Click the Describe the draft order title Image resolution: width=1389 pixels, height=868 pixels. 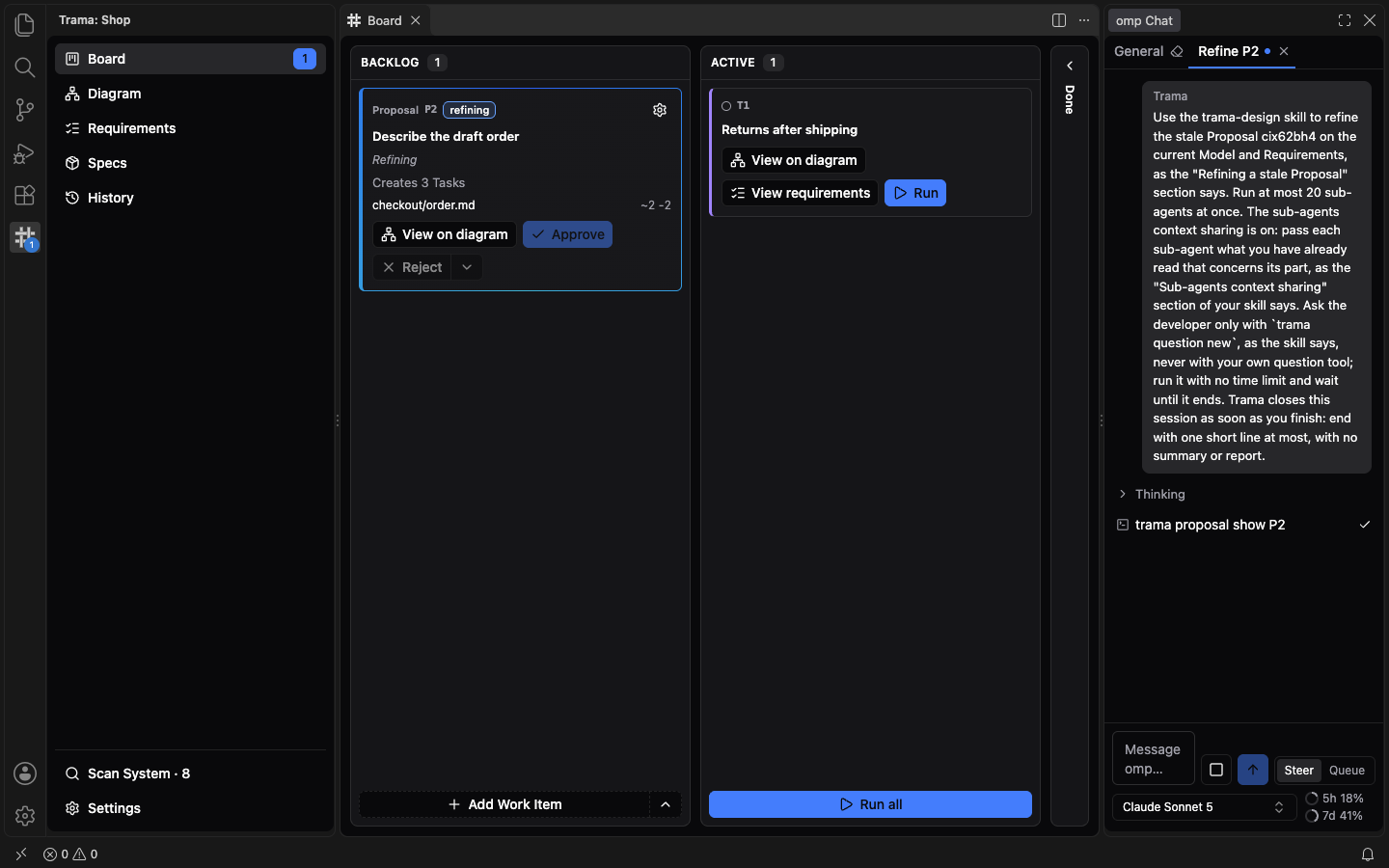446,136
